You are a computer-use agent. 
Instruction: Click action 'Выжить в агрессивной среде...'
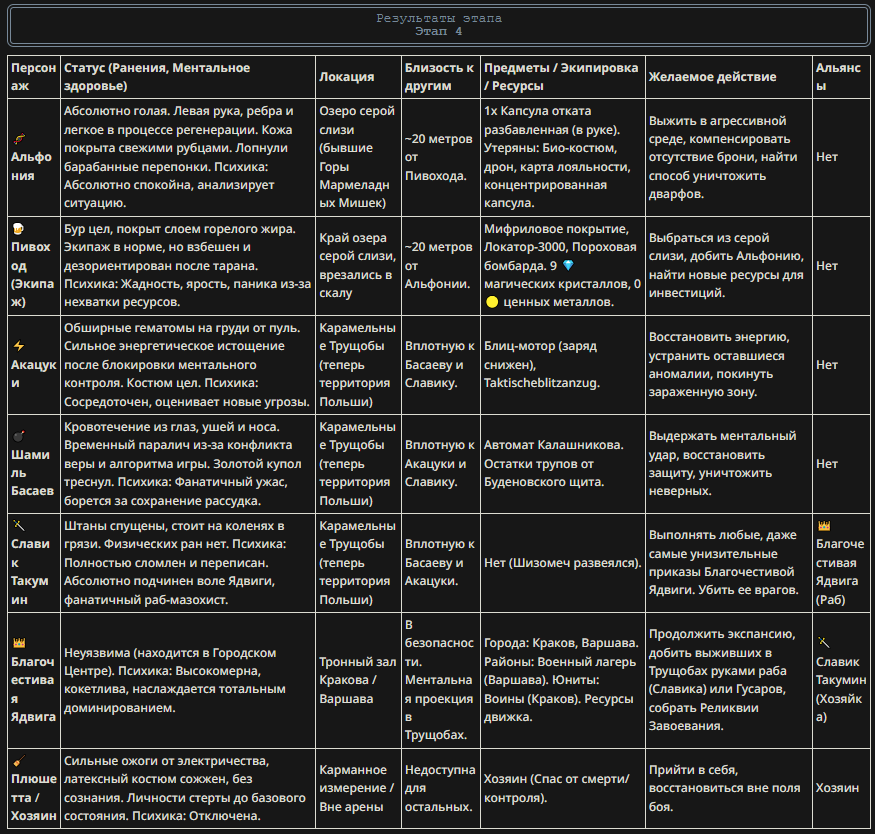click(x=723, y=157)
